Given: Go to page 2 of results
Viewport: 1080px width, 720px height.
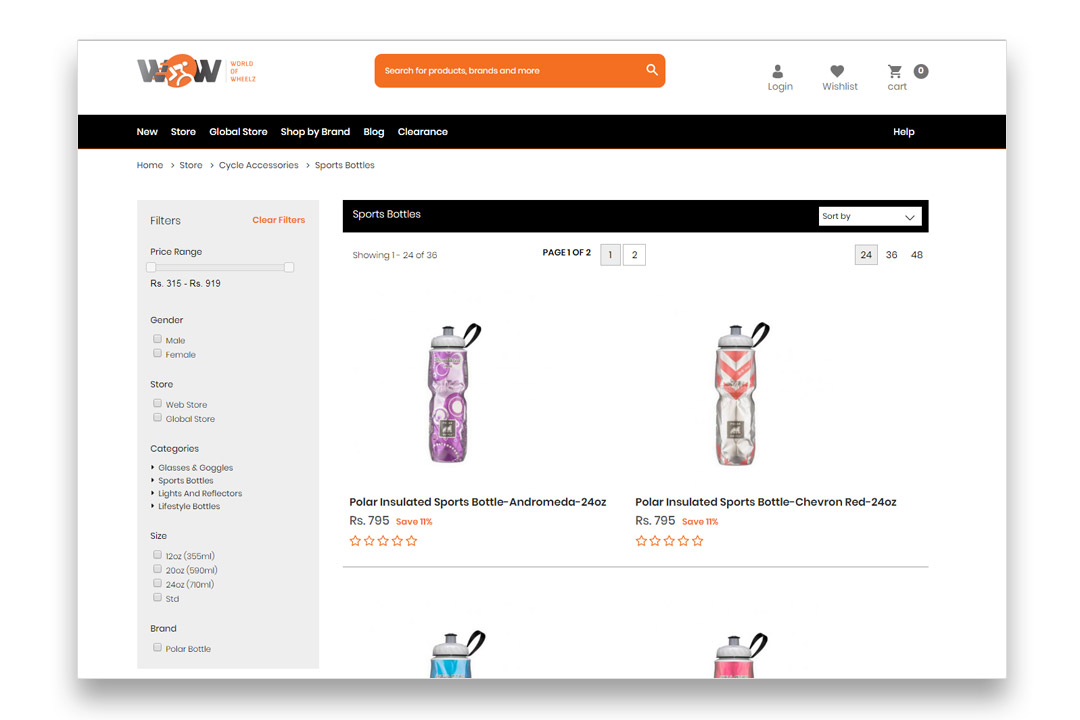Looking at the screenshot, I should tap(634, 255).
